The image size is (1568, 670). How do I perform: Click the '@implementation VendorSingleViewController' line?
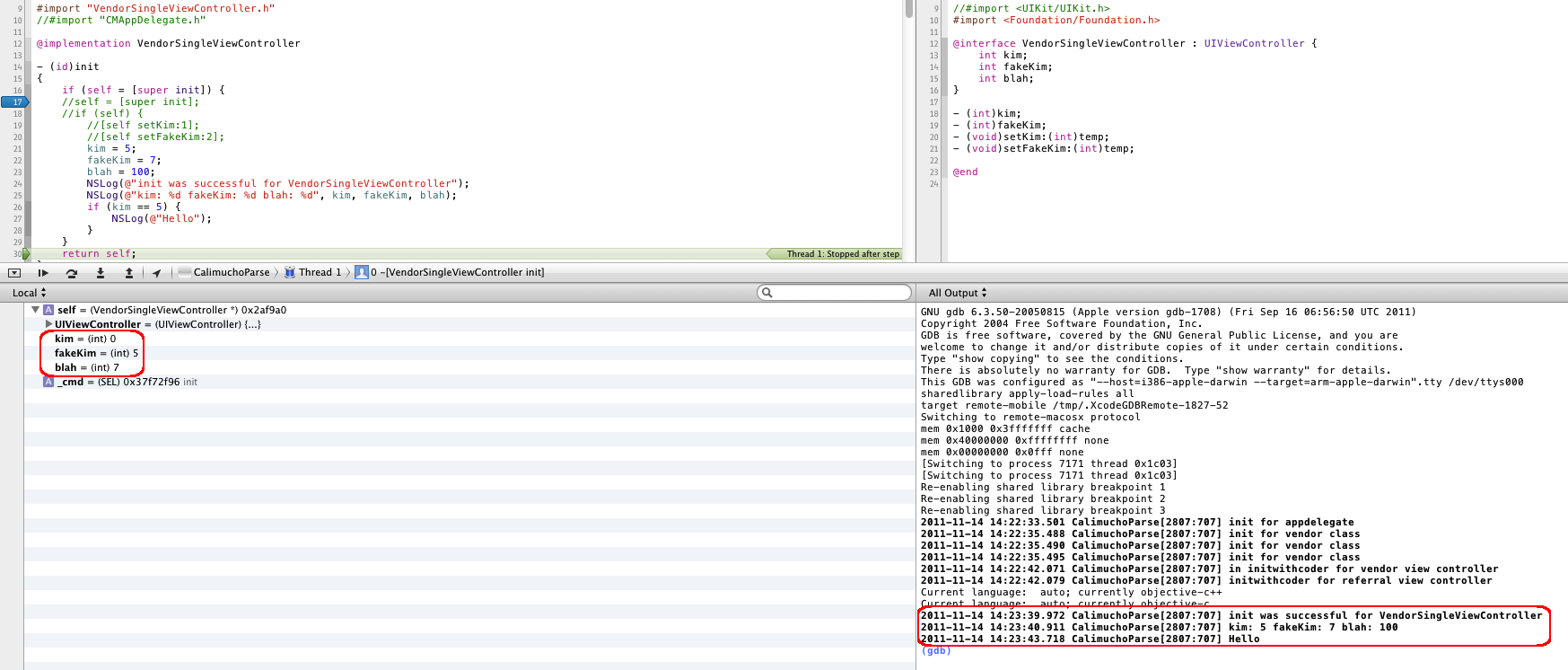168,43
